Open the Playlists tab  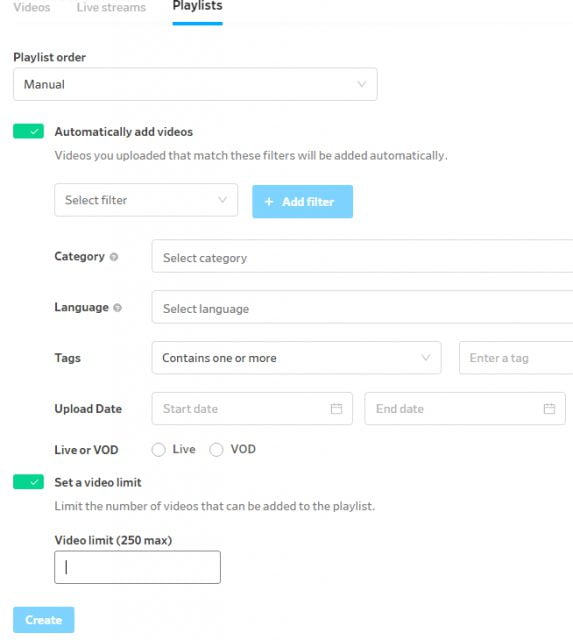click(198, 6)
